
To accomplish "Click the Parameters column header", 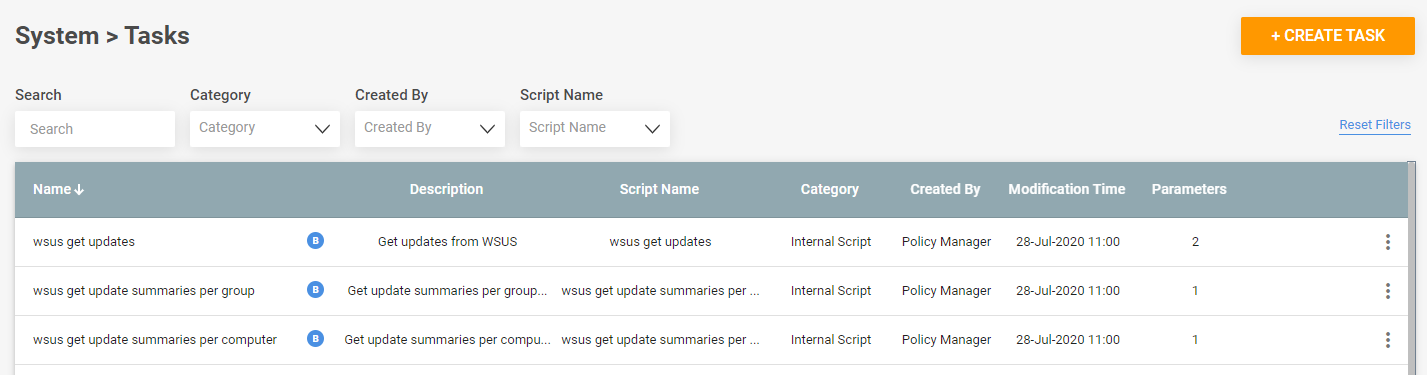I will click(1189, 189).
